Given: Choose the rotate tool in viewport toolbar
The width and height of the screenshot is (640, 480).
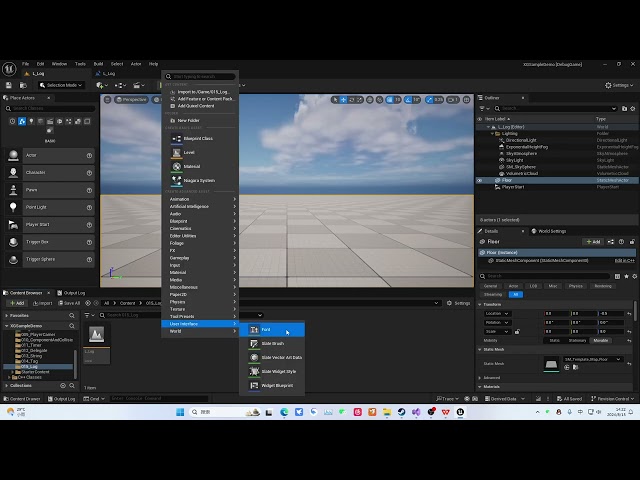Looking at the screenshot, I should click(351, 100).
